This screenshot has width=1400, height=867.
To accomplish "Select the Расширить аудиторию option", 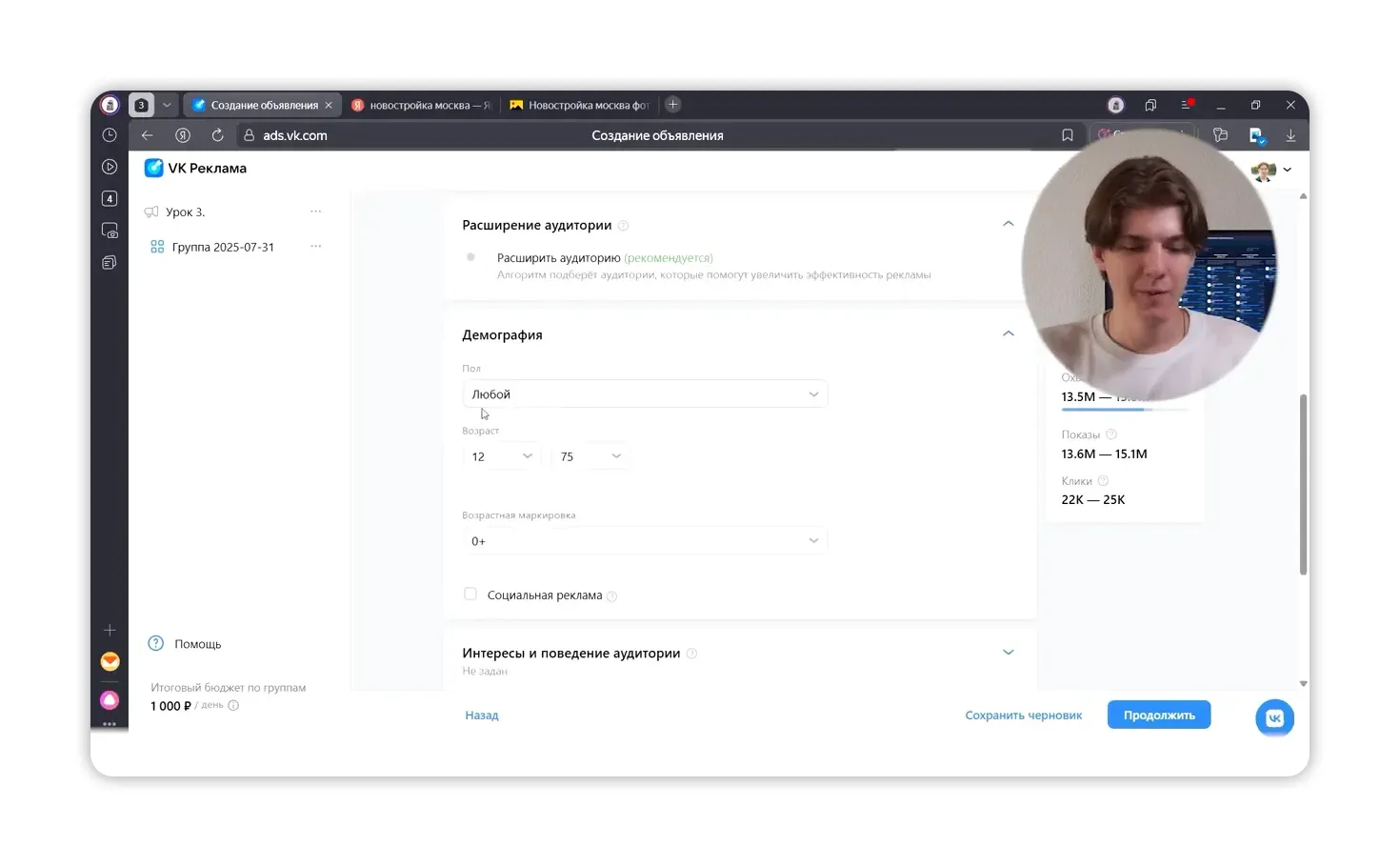I will [470, 257].
